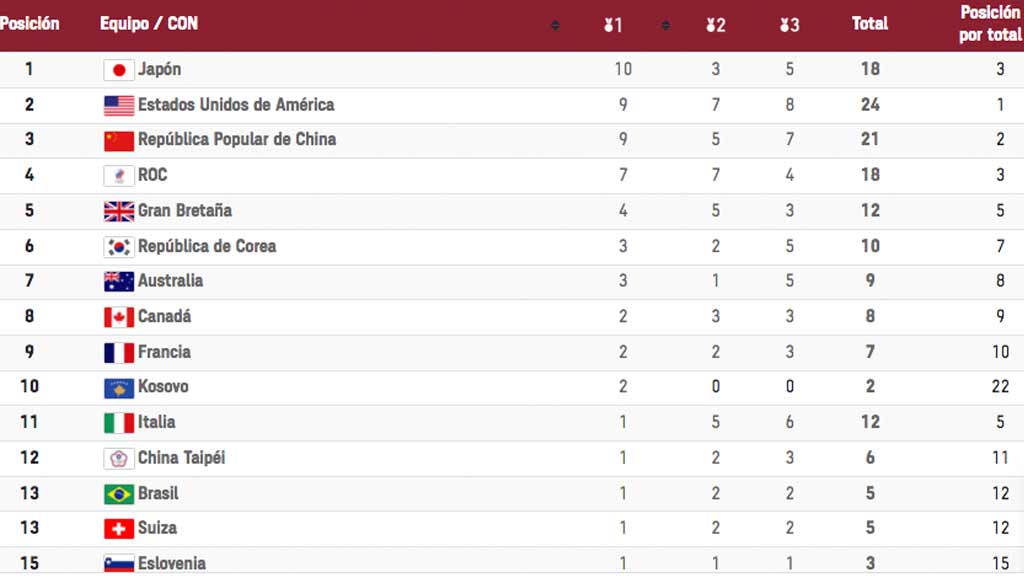
Task: Click the Suiza flag icon
Action: [119, 528]
